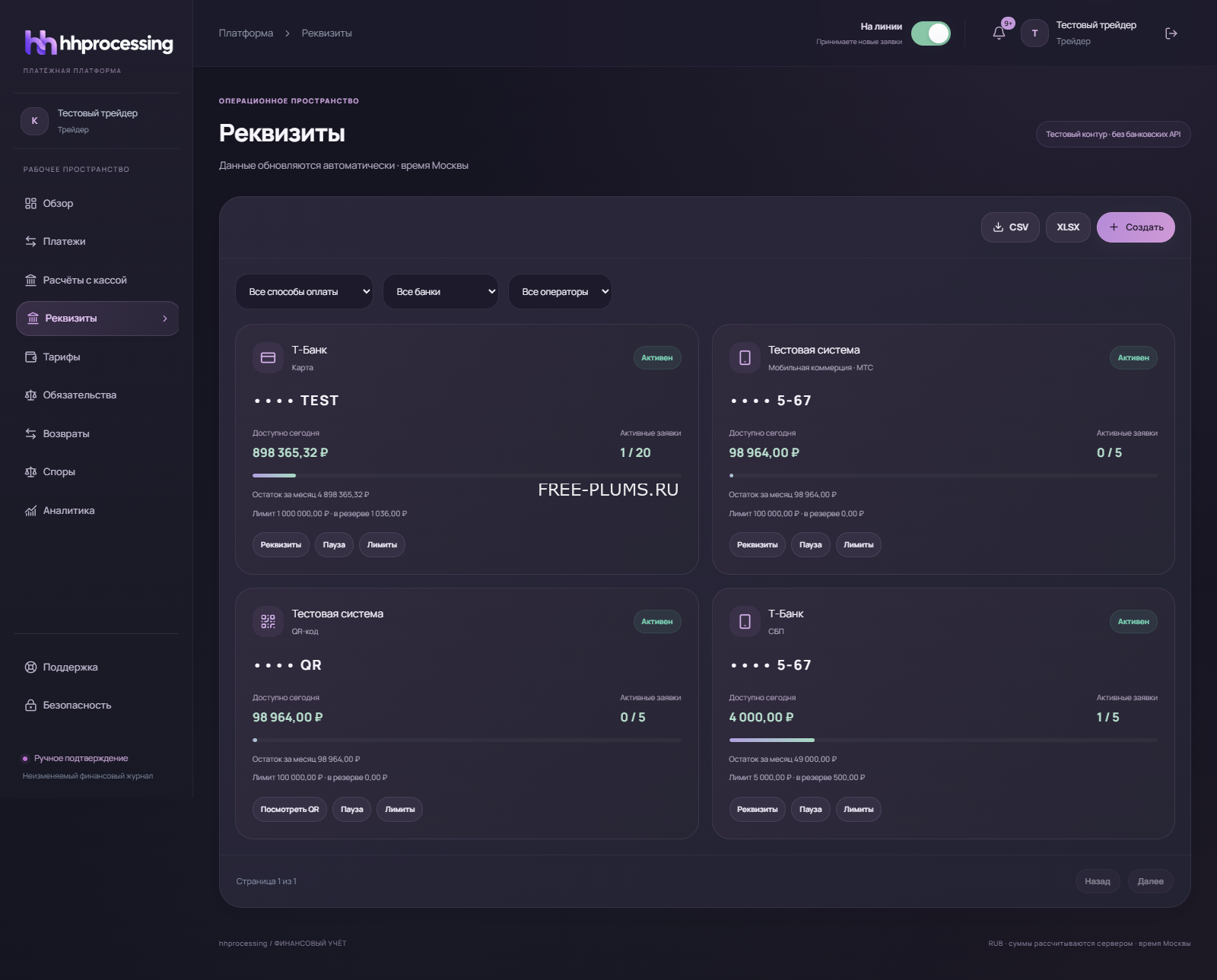Viewport: 1217px width, 980px height.
Task: Click the Далее pagination button
Action: 1151,881
